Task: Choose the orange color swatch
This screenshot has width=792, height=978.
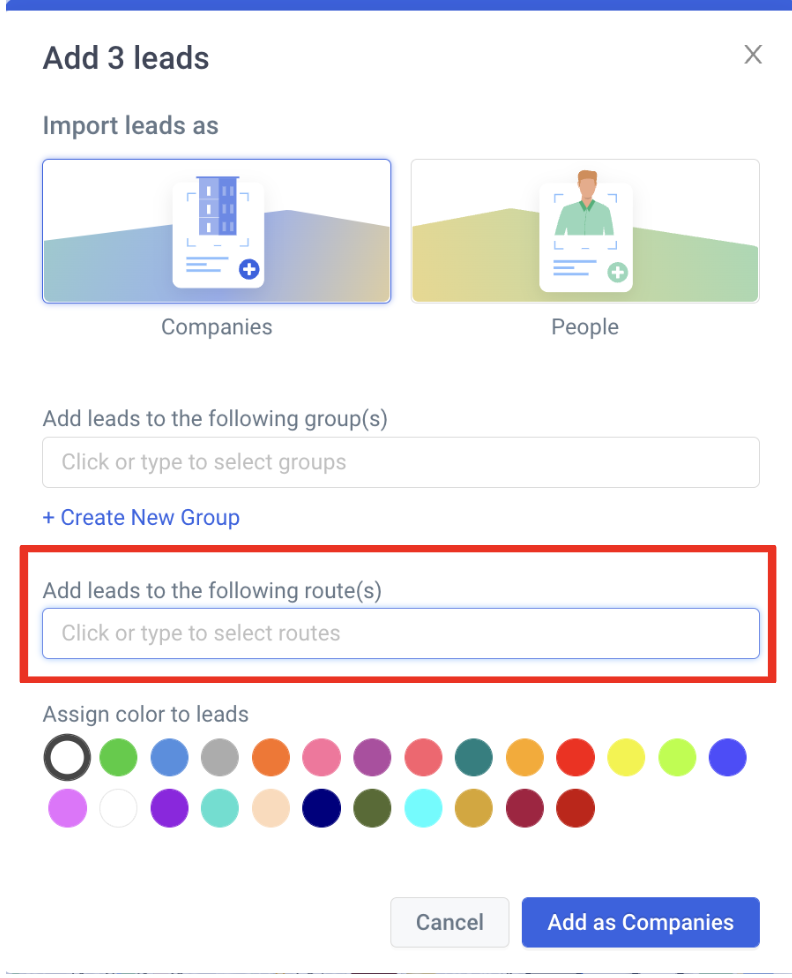Action: [271, 757]
